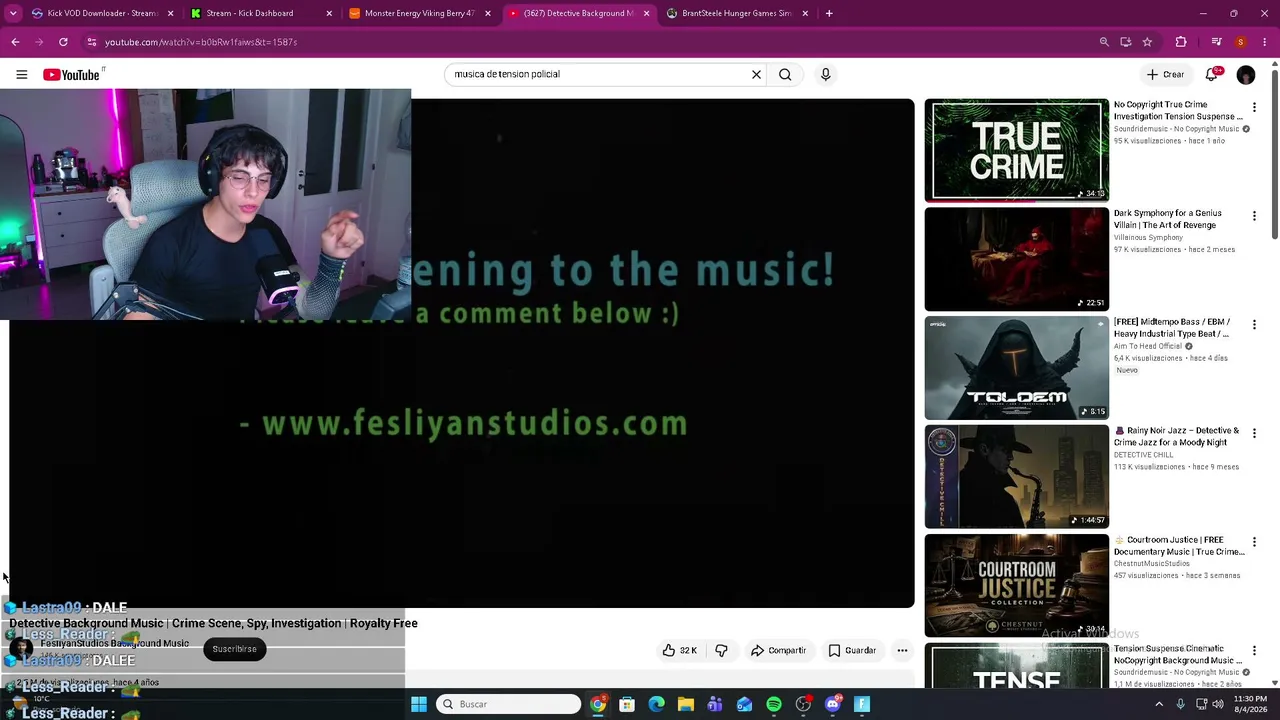This screenshot has height=720, width=1280.
Task: Open browser media controls icon
Action: coord(1216,42)
